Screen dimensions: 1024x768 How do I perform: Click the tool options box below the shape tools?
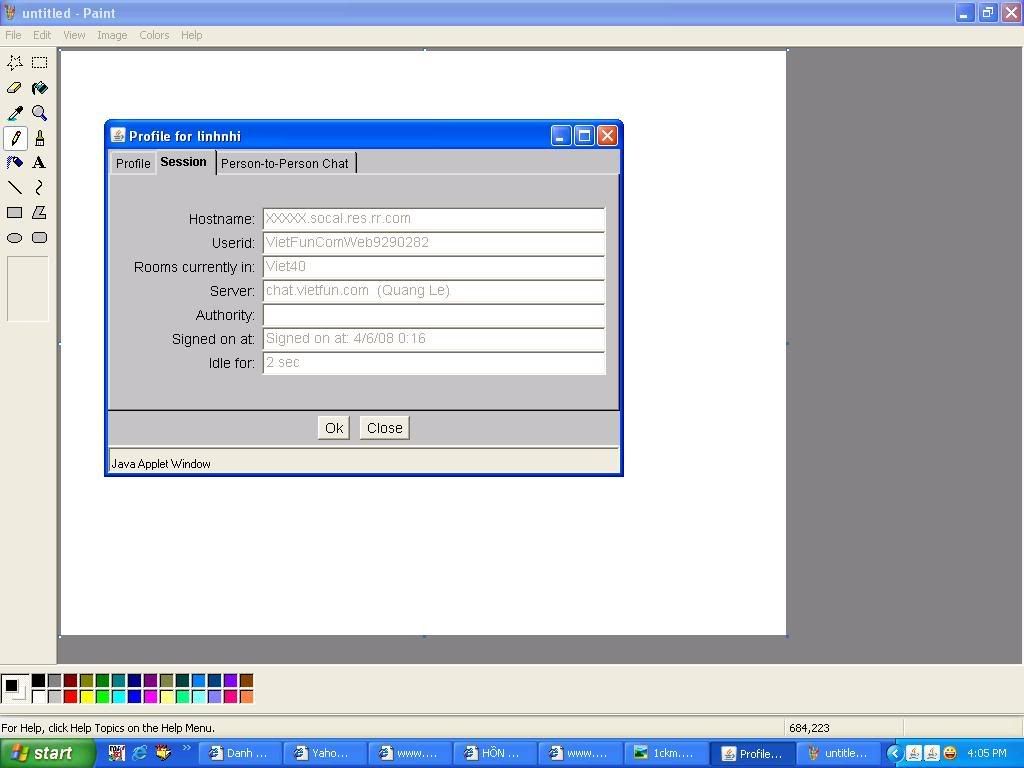(x=27, y=289)
